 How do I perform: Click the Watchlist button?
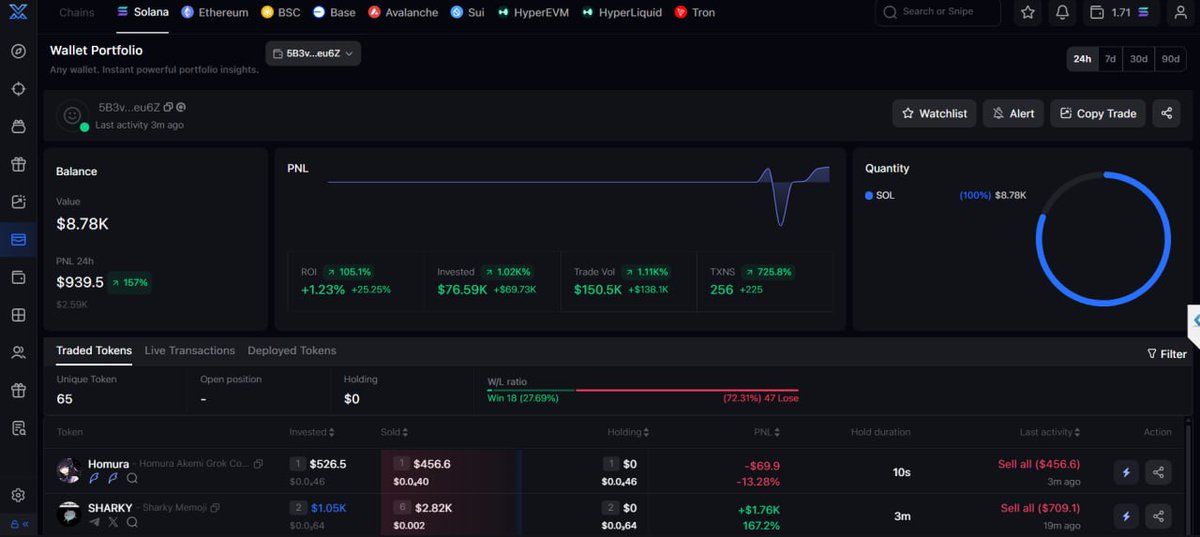click(x=934, y=113)
